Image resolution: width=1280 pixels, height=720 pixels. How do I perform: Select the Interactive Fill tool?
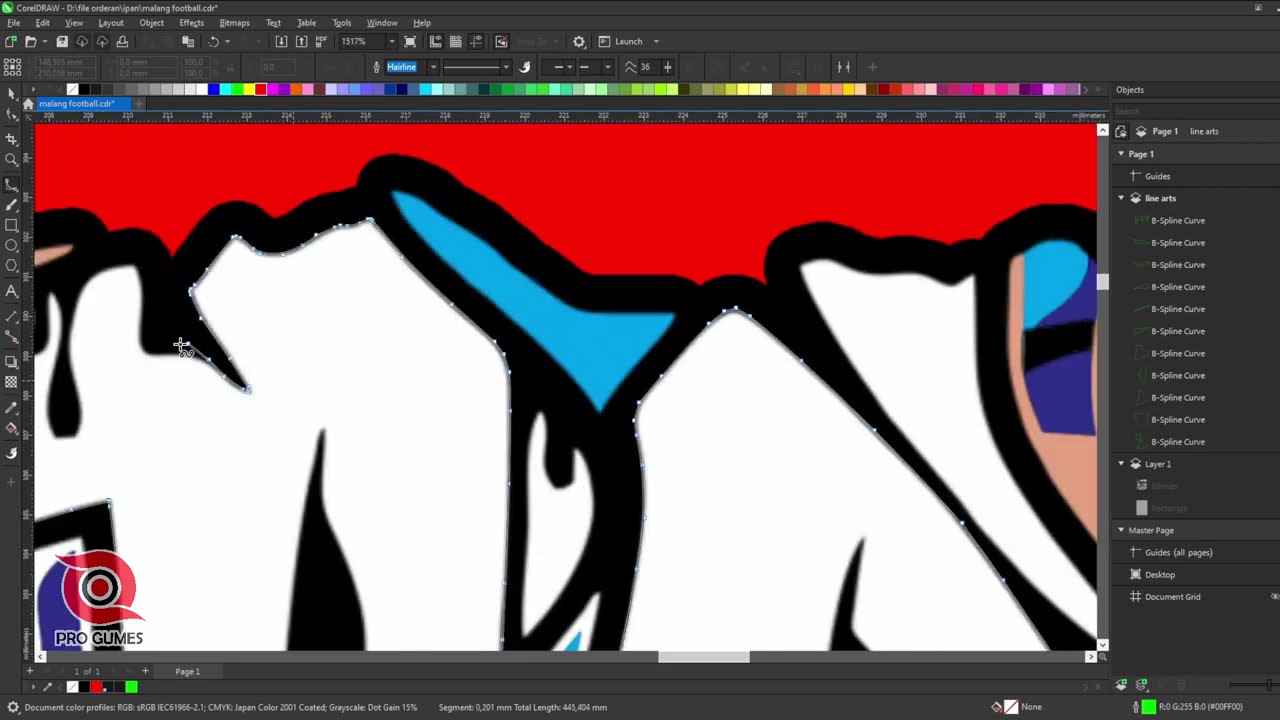11,429
